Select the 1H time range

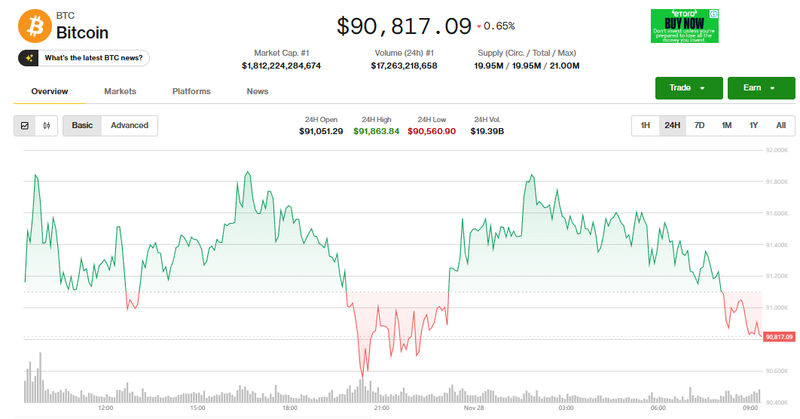(645, 126)
